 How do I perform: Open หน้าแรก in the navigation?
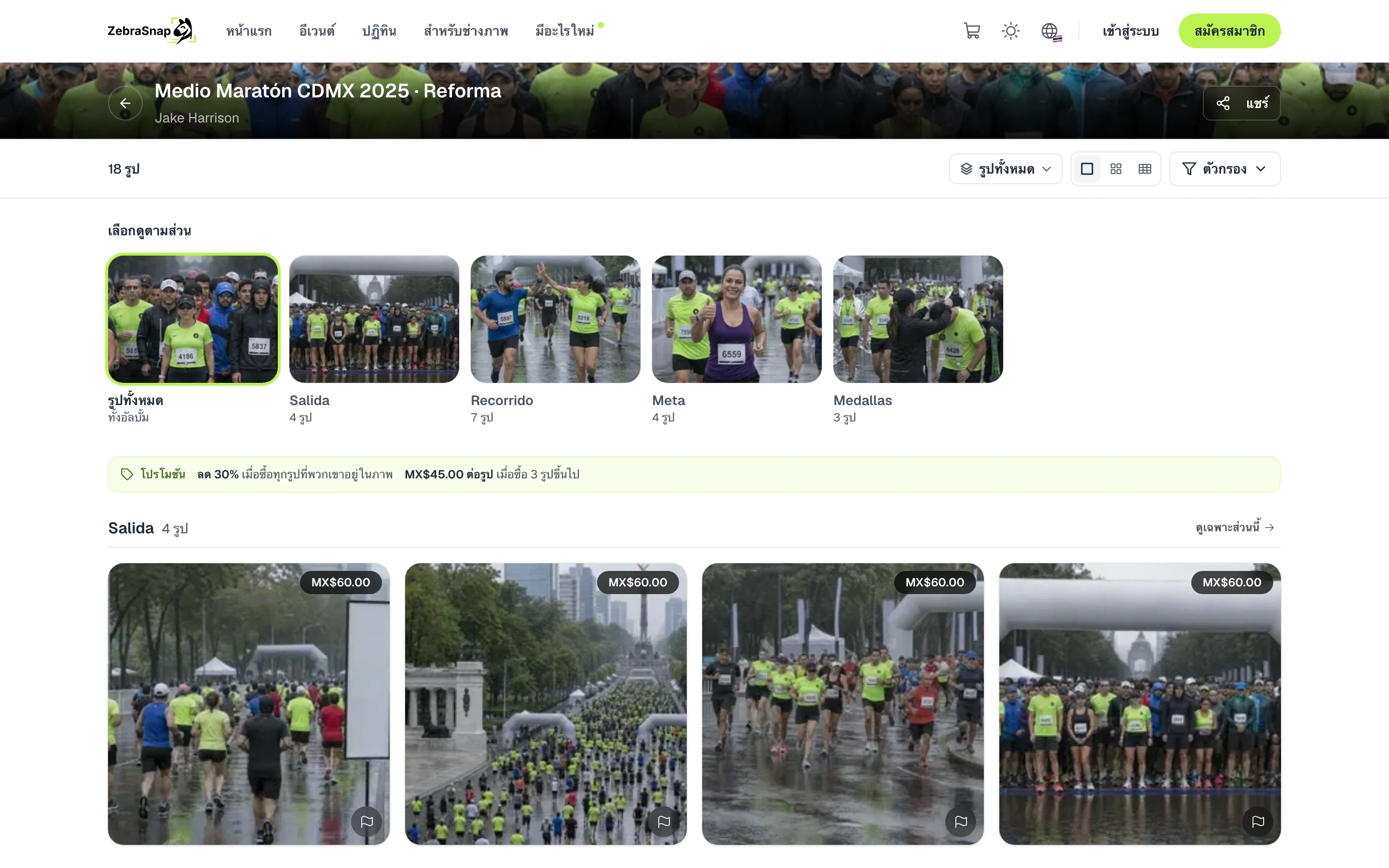(248, 31)
